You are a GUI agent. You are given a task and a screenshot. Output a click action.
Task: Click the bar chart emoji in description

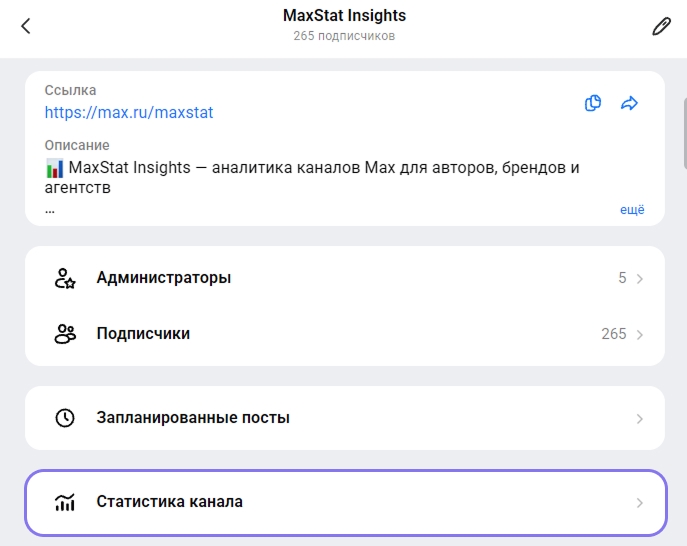(x=54, y=168)
